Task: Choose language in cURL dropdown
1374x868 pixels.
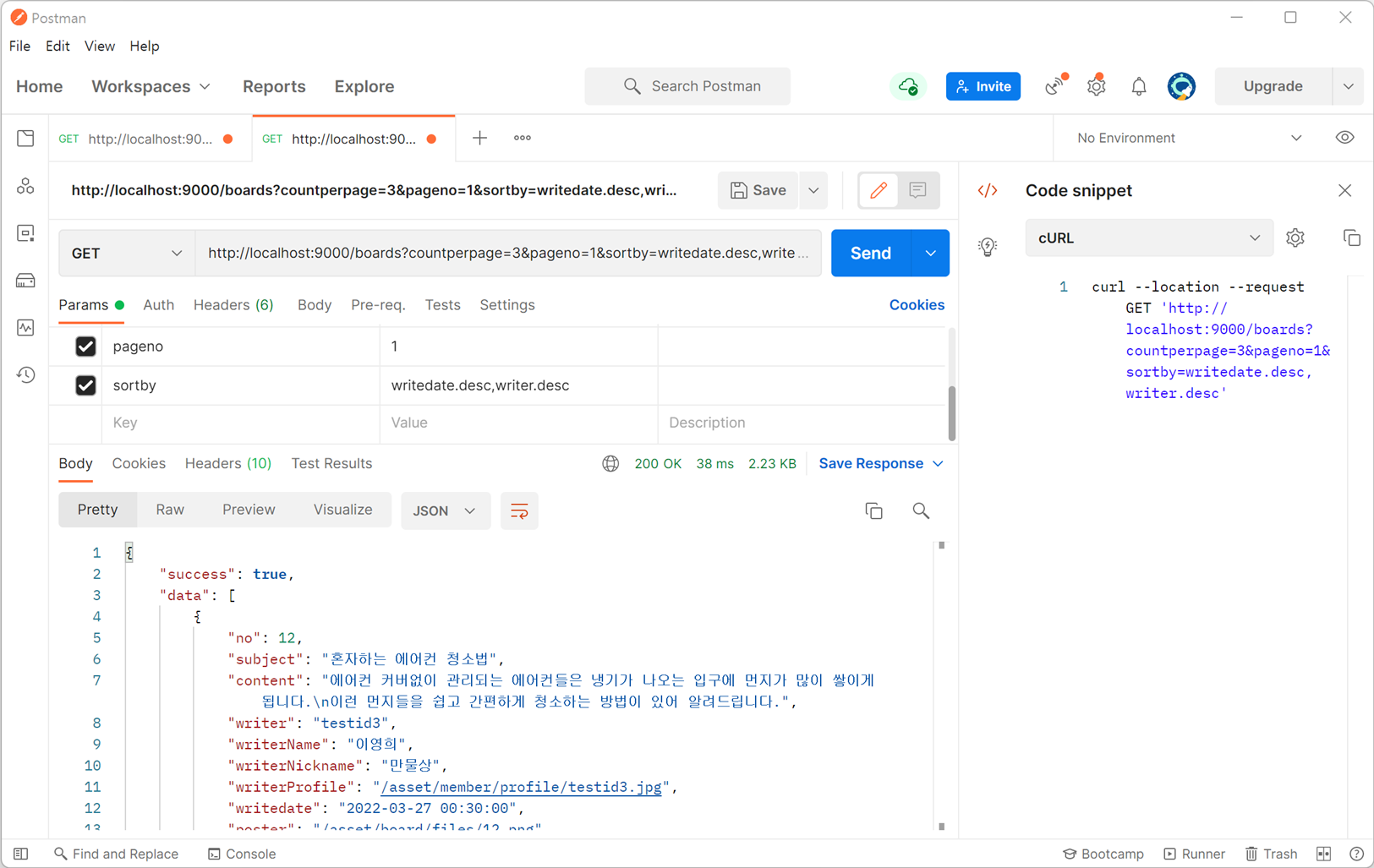Action: coord(1149,238)
